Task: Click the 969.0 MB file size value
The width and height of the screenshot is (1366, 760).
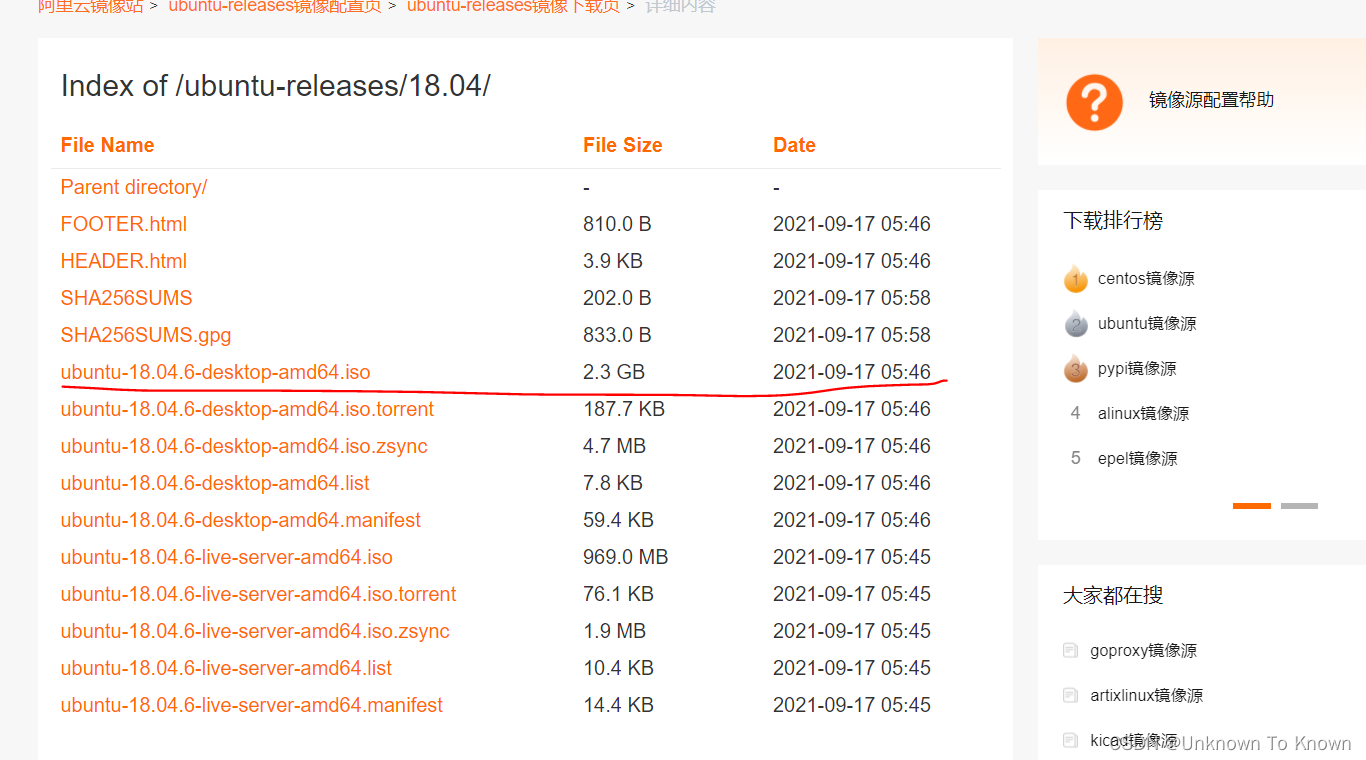Action: click(x=626, y=557)
